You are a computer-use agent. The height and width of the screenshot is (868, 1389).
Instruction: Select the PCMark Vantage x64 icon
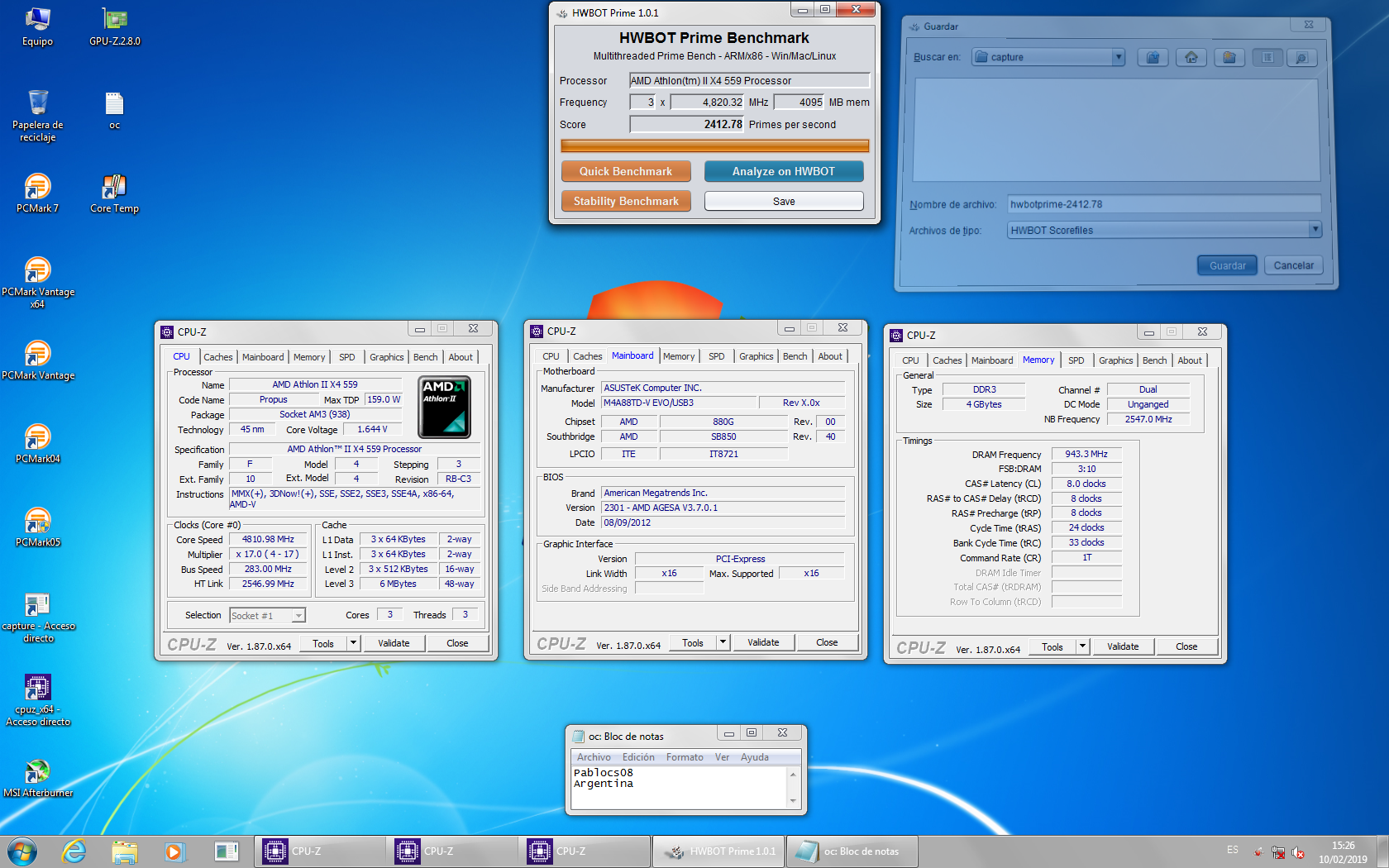37,283
